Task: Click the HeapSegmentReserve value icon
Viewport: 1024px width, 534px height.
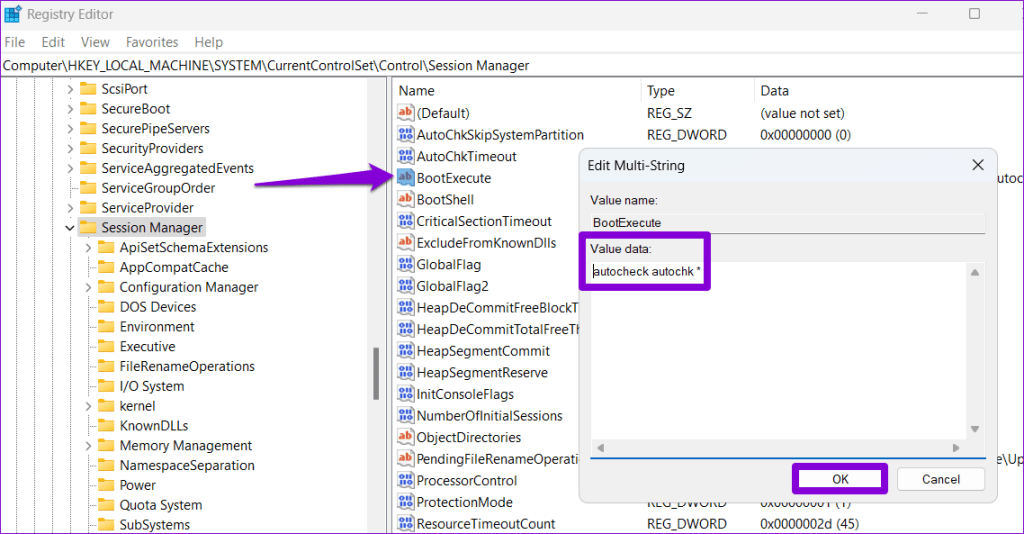Action: click(406, 372)
